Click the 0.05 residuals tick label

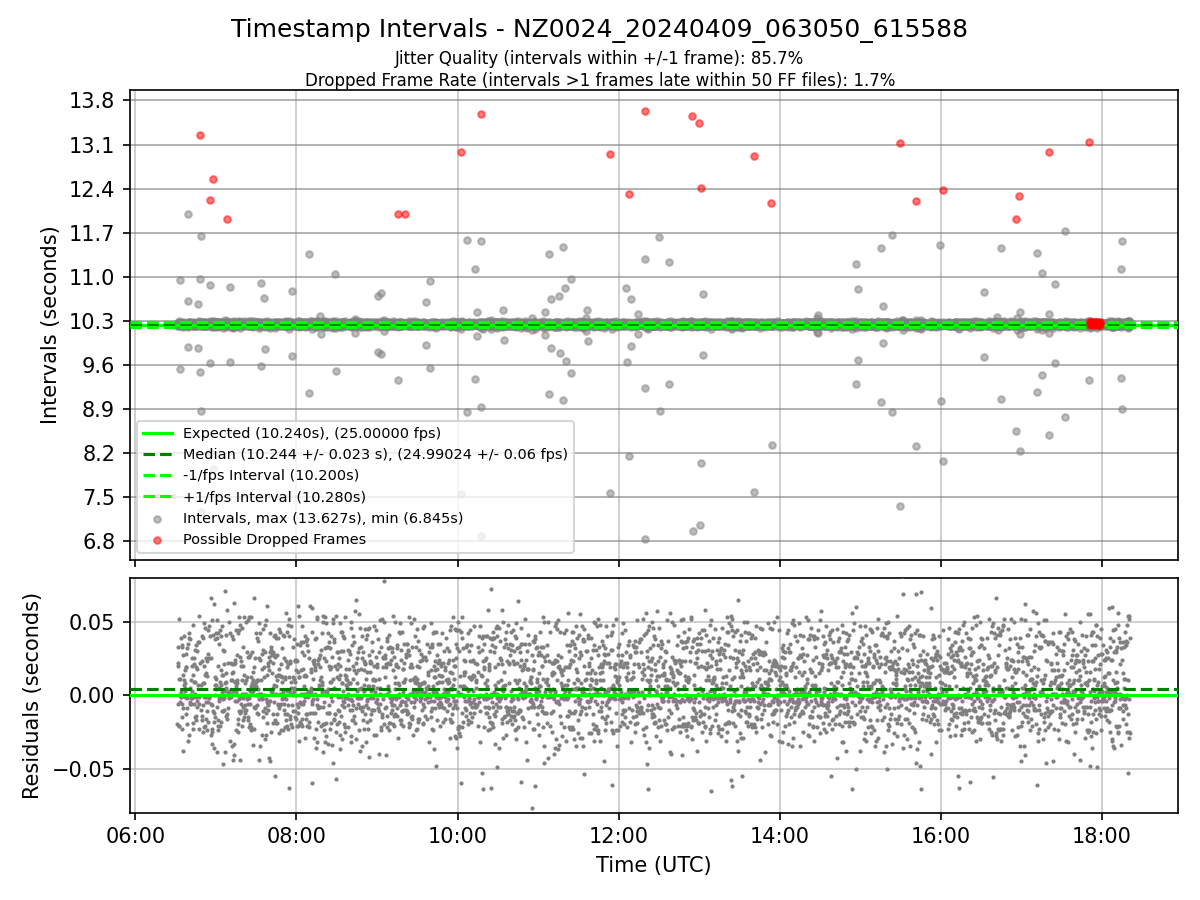point(94,622)
